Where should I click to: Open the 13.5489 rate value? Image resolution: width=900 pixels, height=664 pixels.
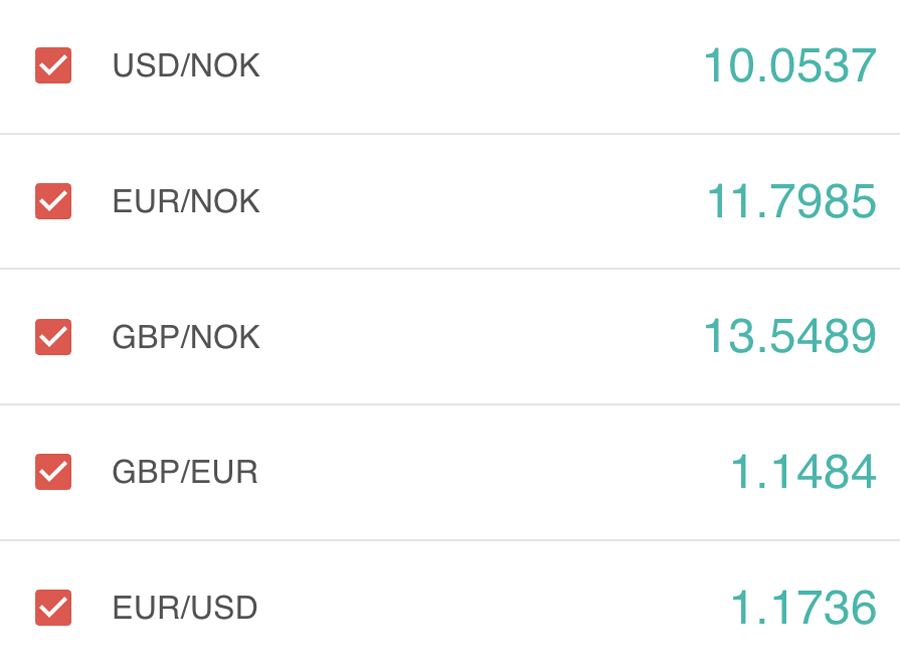pos(790,337)
